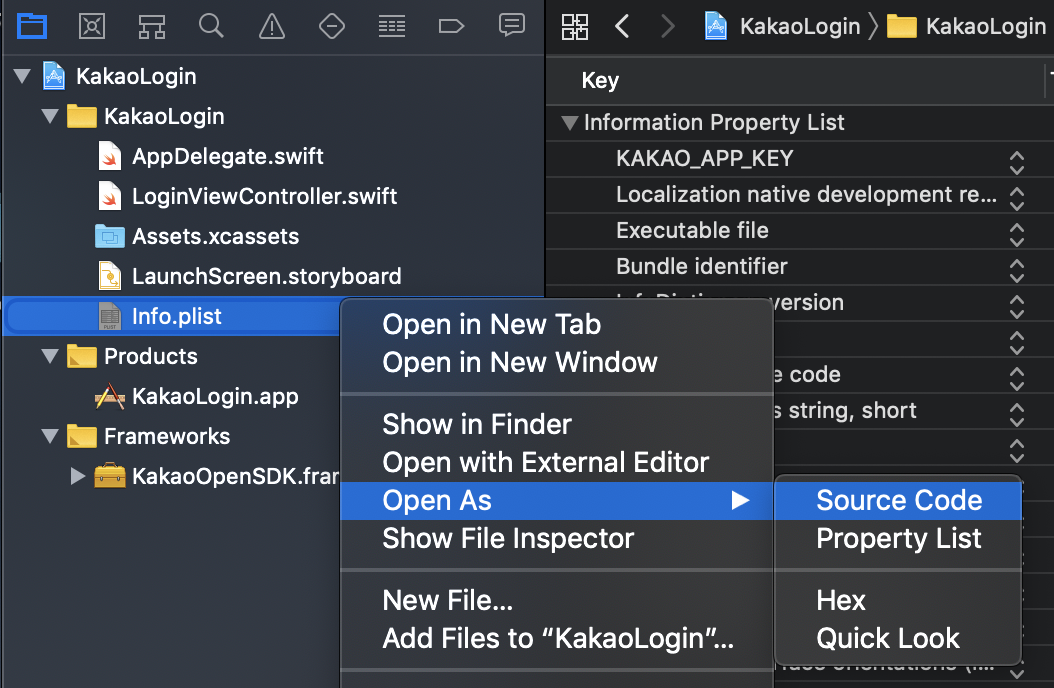This screenshot has height=688, width=1054.
Task: Click the KakaoLogin project blueprint icon
Action: click(54, 76)
